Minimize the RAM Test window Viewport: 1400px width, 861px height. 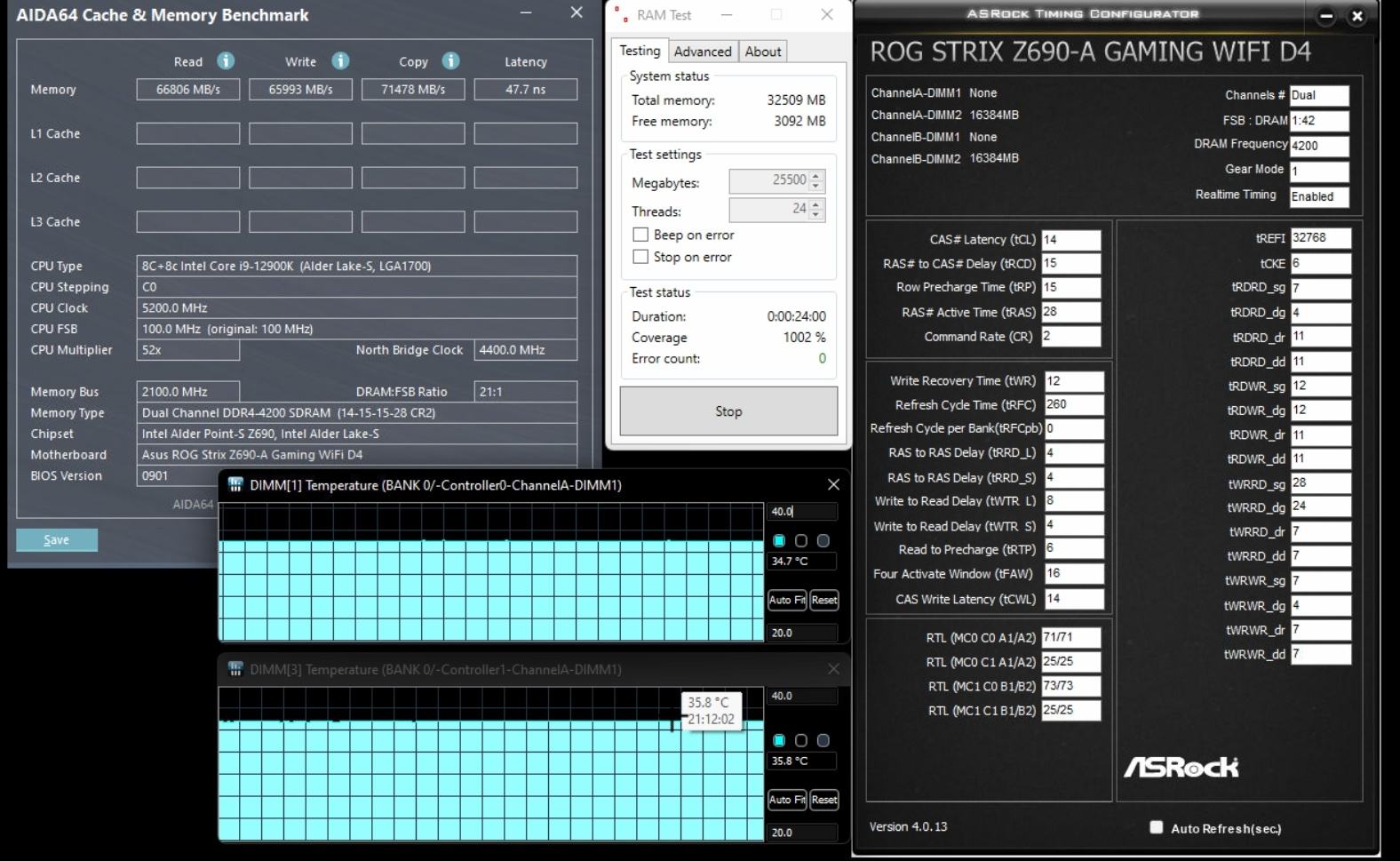[x=727, y=14]
